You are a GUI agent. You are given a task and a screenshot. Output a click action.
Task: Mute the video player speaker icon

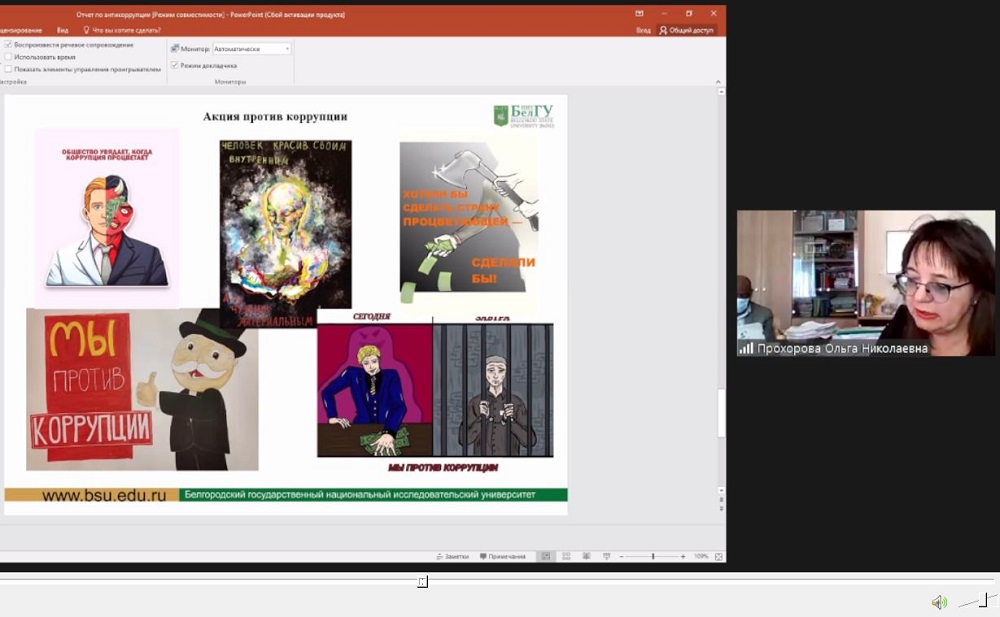click(x=939, y=602)
